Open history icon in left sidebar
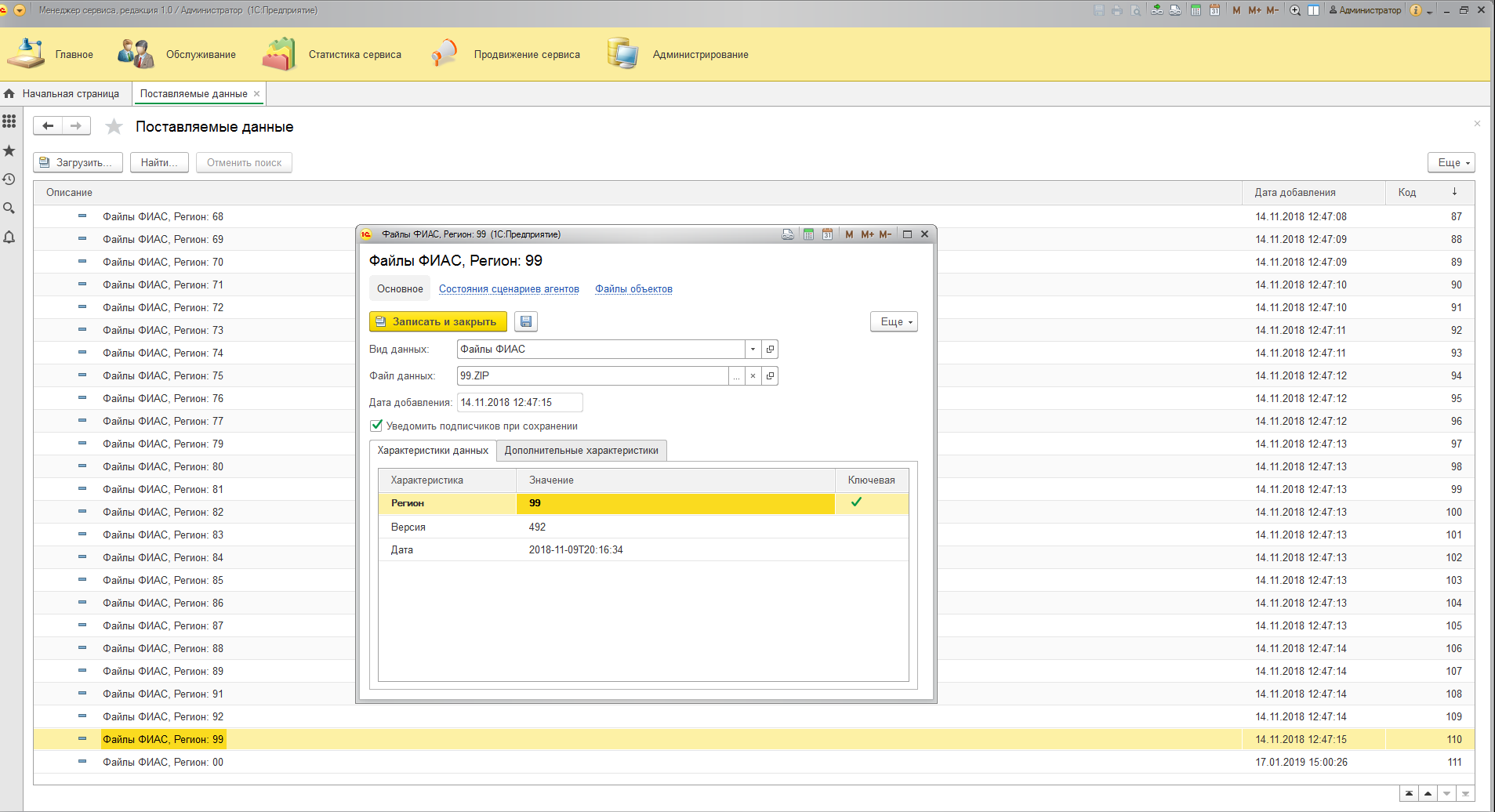 pyautogui.click(x=9, y=179)
